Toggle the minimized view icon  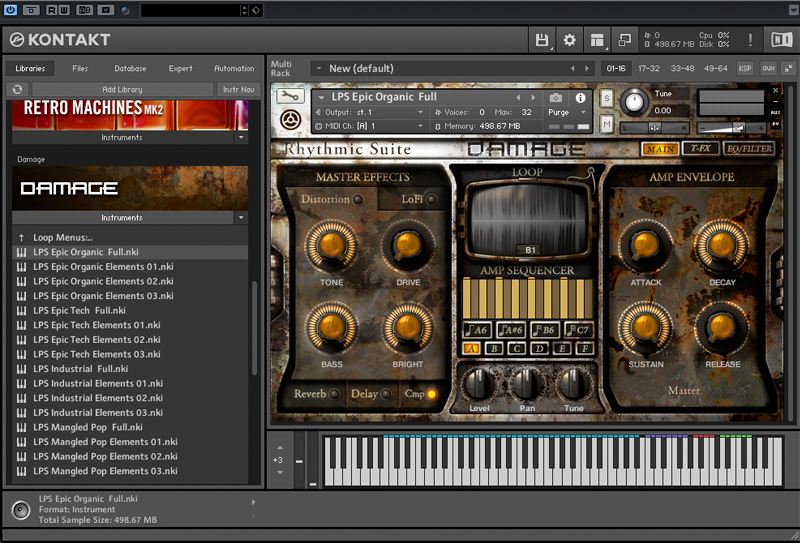(624, 40)
